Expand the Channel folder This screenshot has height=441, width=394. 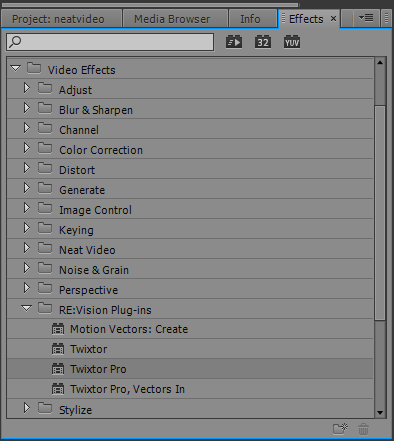(x=27, y=128)
